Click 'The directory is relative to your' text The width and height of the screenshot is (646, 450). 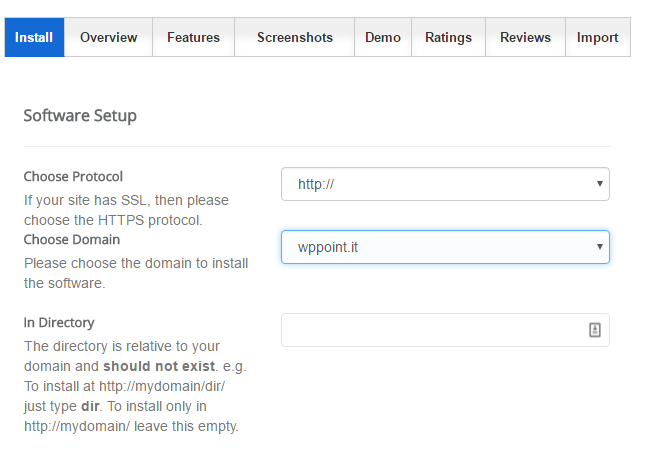[122, 346]
